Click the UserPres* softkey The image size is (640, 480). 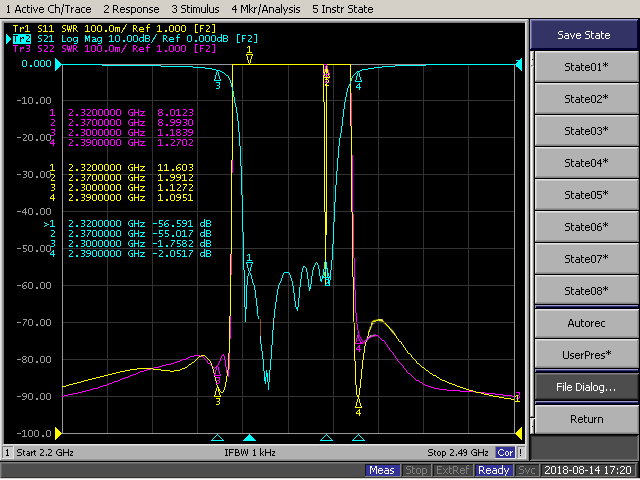tap(586, 355)
